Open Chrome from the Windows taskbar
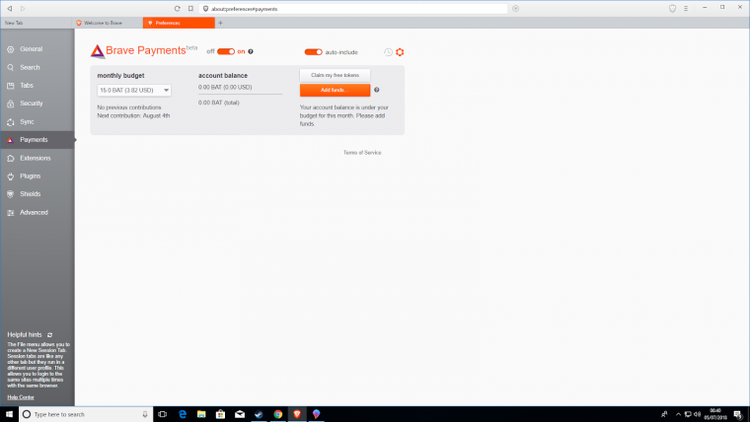Image resolution: width=750 pixels, height=422 pixels. coord(278,414)
